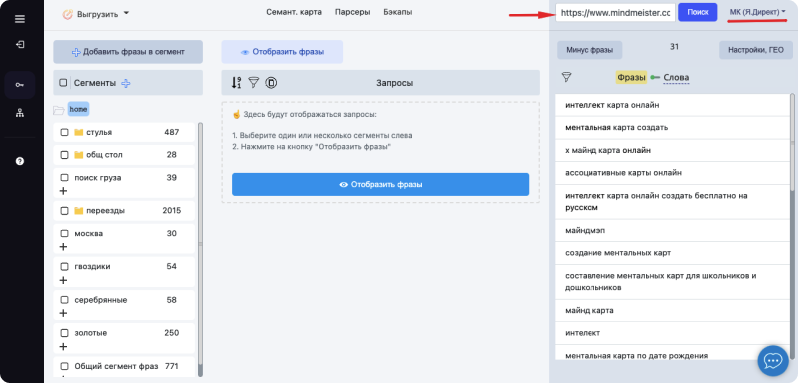This screenshot has width=798, height=383.
Task: Select phrase ассоциативные карты онлайн
Action: (672, 173)
